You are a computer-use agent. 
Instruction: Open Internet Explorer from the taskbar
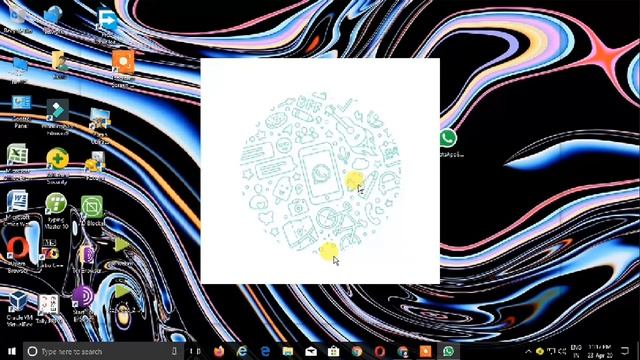[242, 351]
